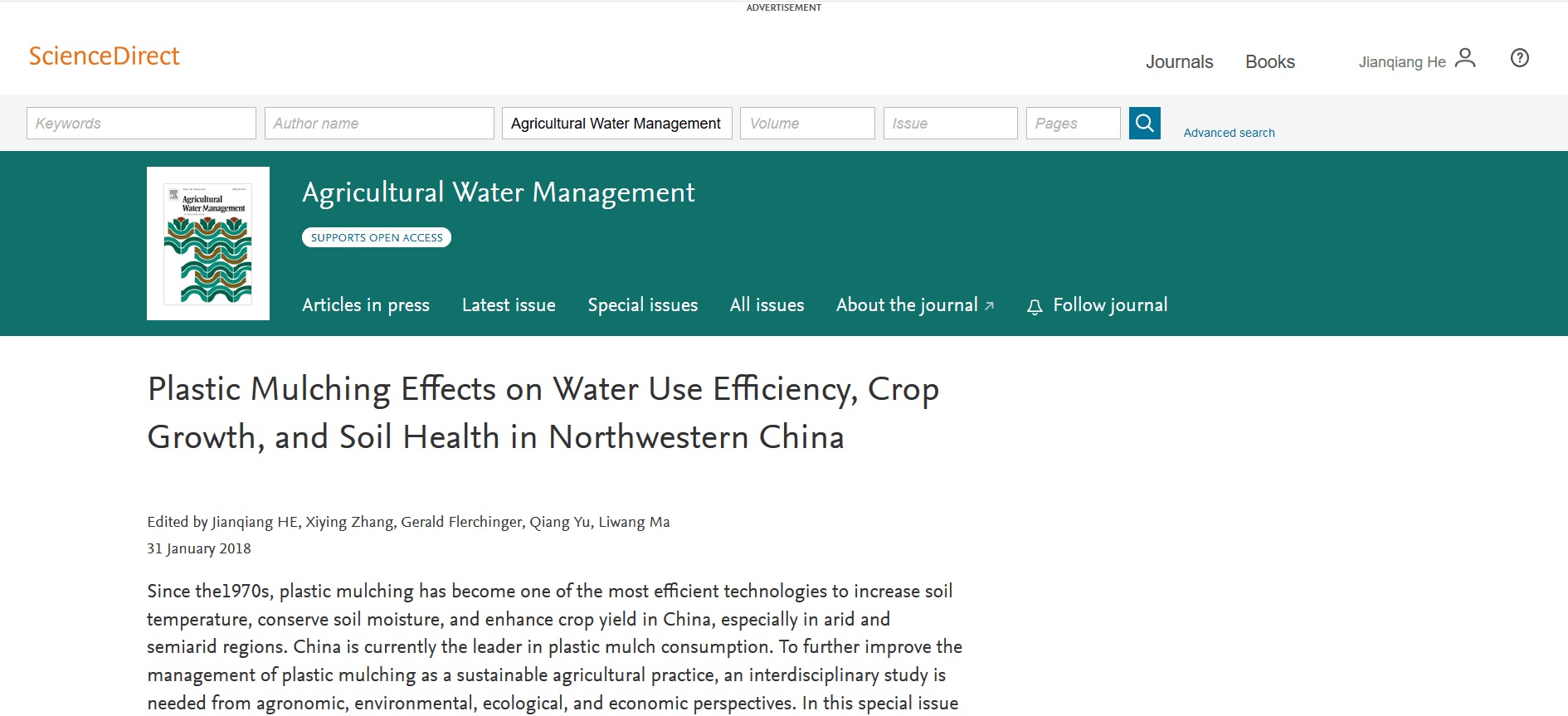Click the Volume input box
The width and height of the screenshot is (1568, 716).
click(x=807, y=124)
